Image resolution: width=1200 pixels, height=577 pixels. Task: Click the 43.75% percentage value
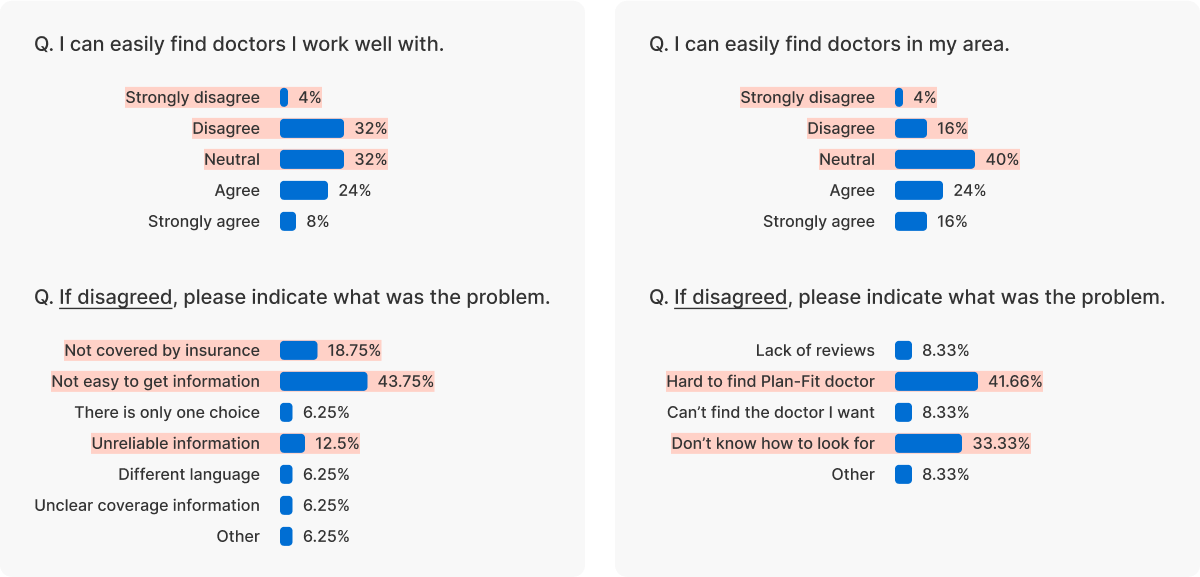[405, 381]
